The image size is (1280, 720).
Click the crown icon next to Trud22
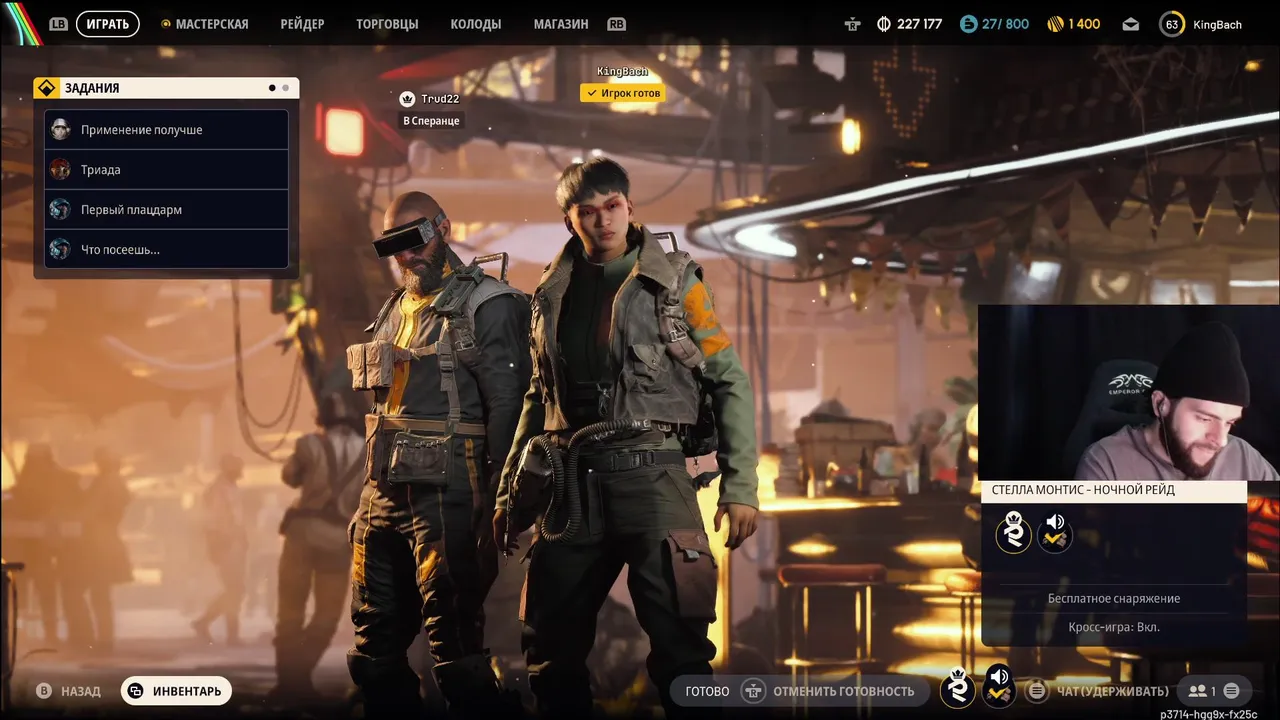pyautogui.click(x=407, y=99)
